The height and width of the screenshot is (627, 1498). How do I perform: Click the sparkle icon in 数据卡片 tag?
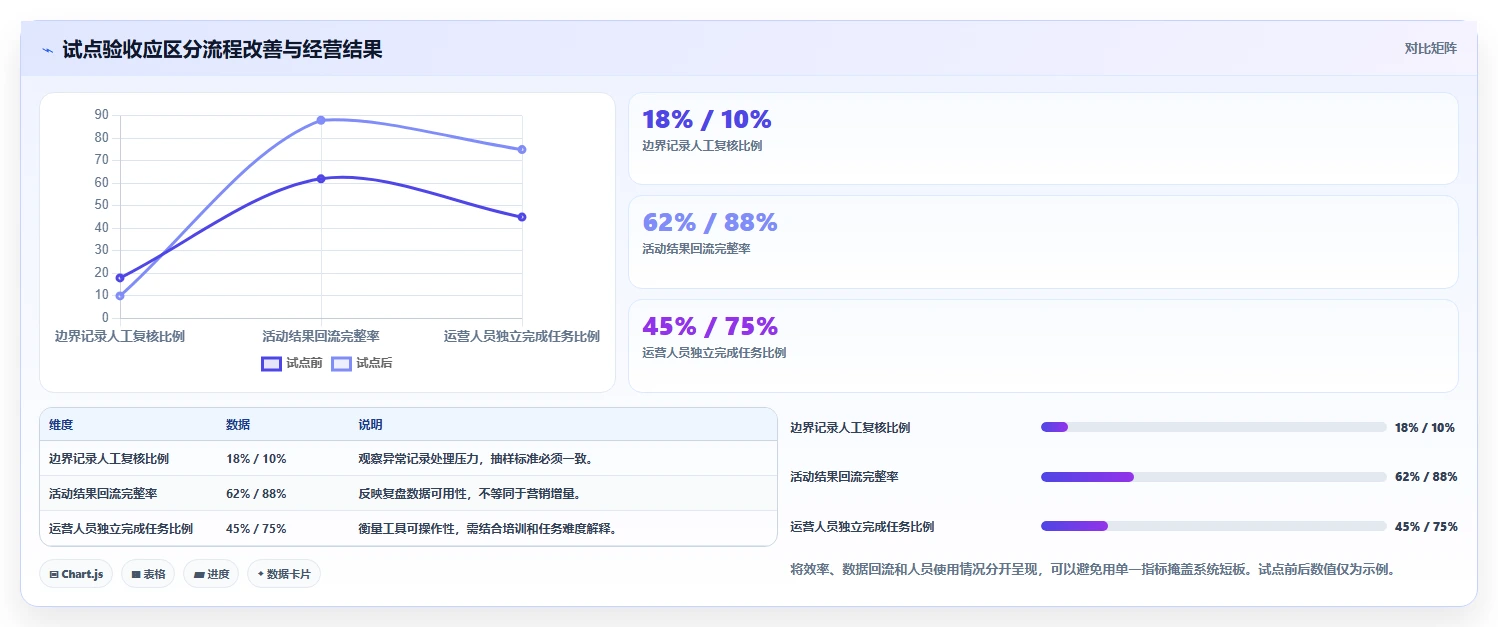pyautogui.click(x=261, y=574)
